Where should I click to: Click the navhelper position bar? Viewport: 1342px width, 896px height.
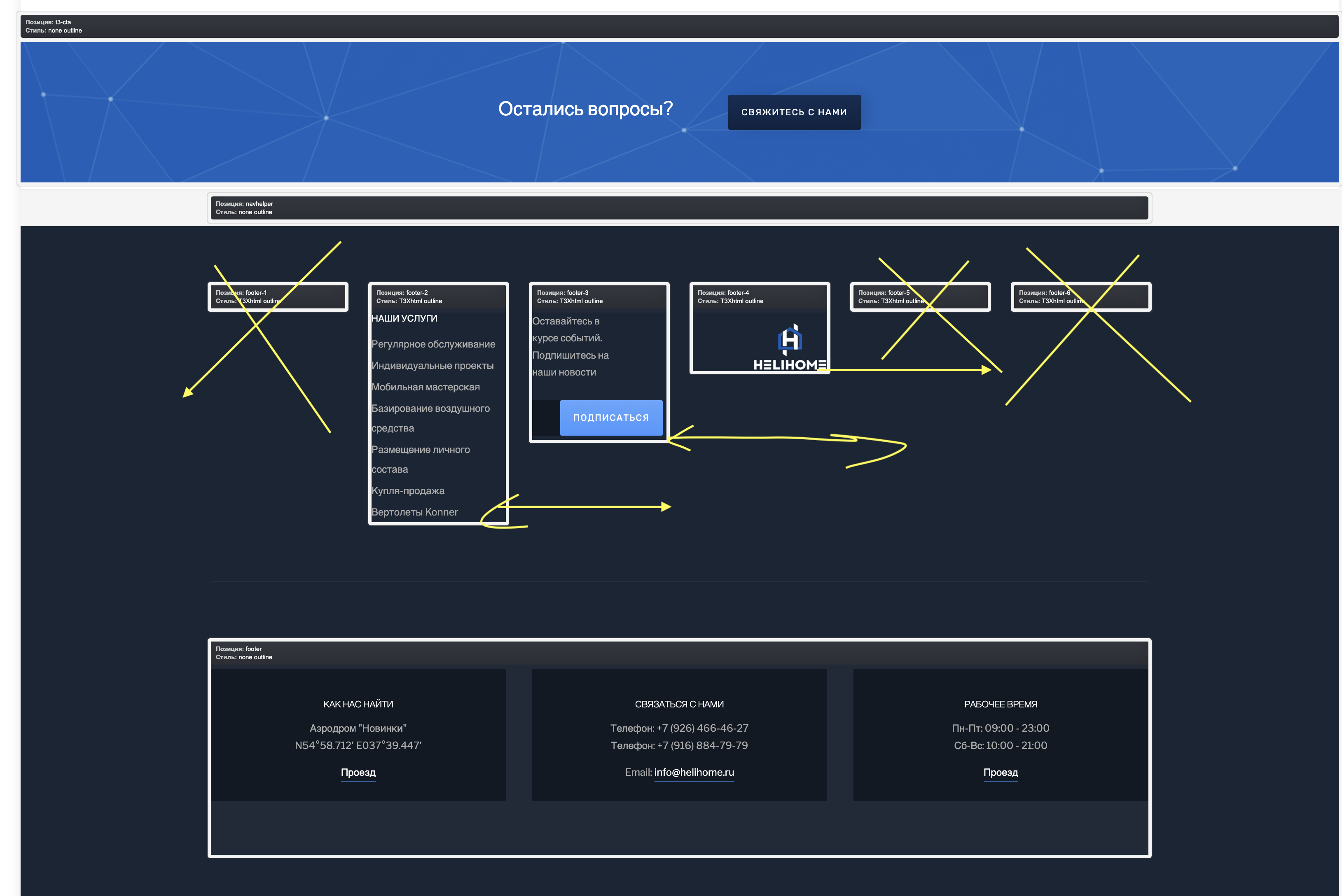(679, 208)
